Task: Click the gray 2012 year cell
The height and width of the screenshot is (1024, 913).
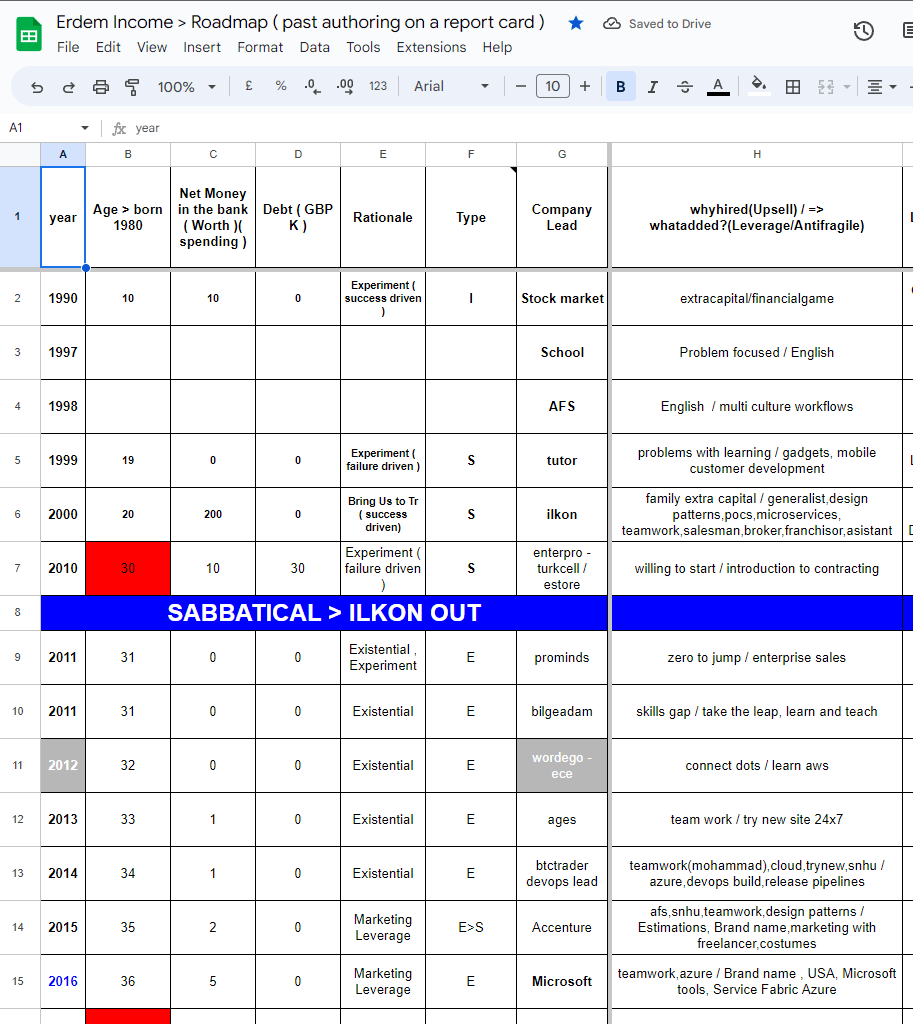Action: [x=63, y=765]
